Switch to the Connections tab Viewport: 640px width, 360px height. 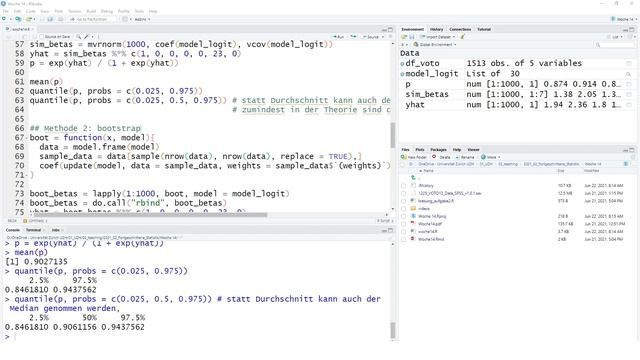[460, 29]
